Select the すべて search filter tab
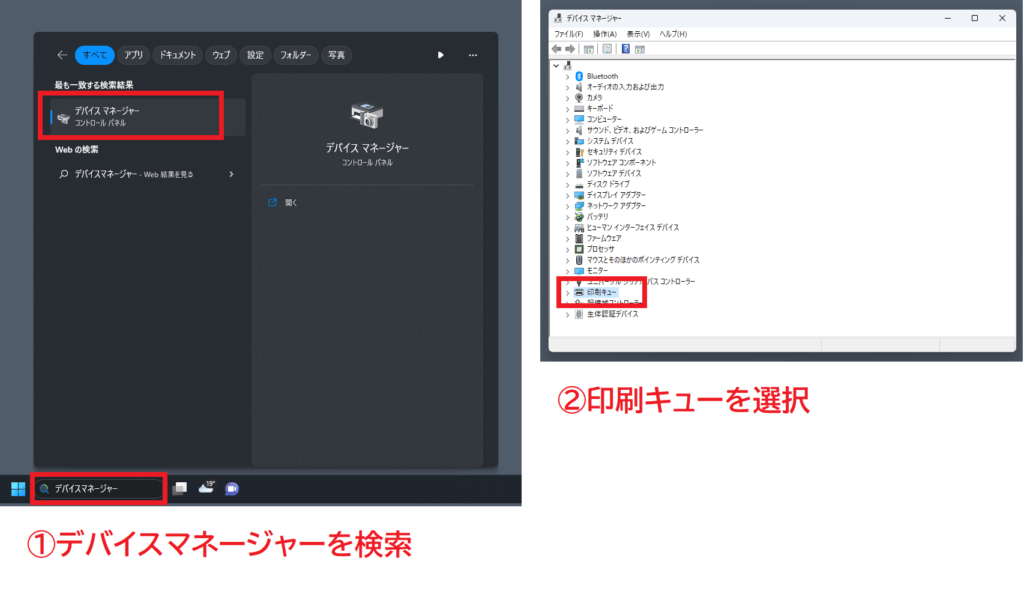Image resolution: width=1024 pixels, height=597 pixels. click(95, 56)
